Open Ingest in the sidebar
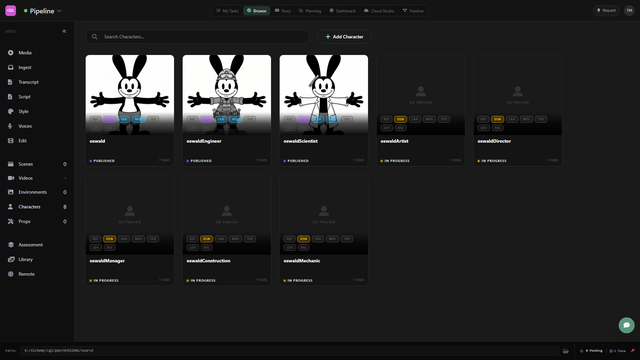 coord(37,67)
